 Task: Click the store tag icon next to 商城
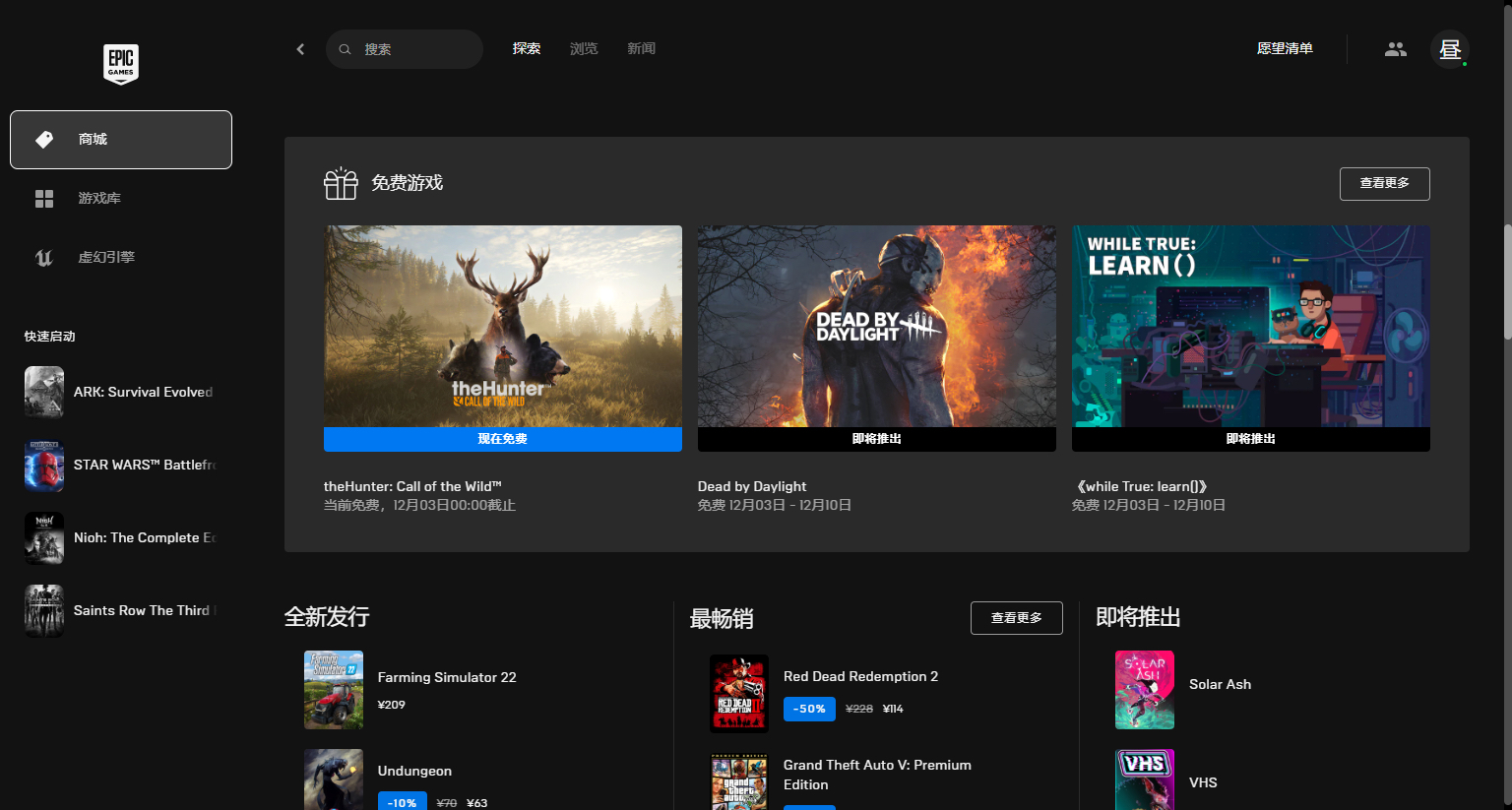coord(44,140)
